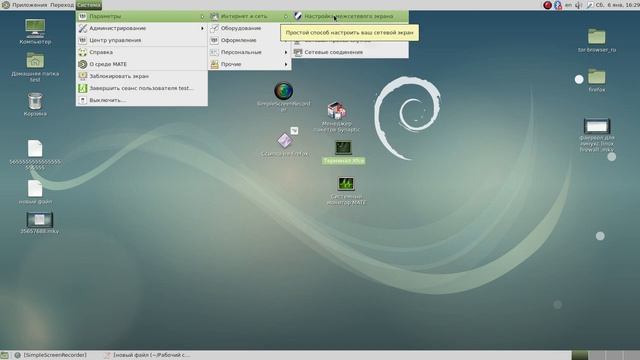Open the Администрирование submenu
This screenshot has width=640, height=360.
click(142, 28)
